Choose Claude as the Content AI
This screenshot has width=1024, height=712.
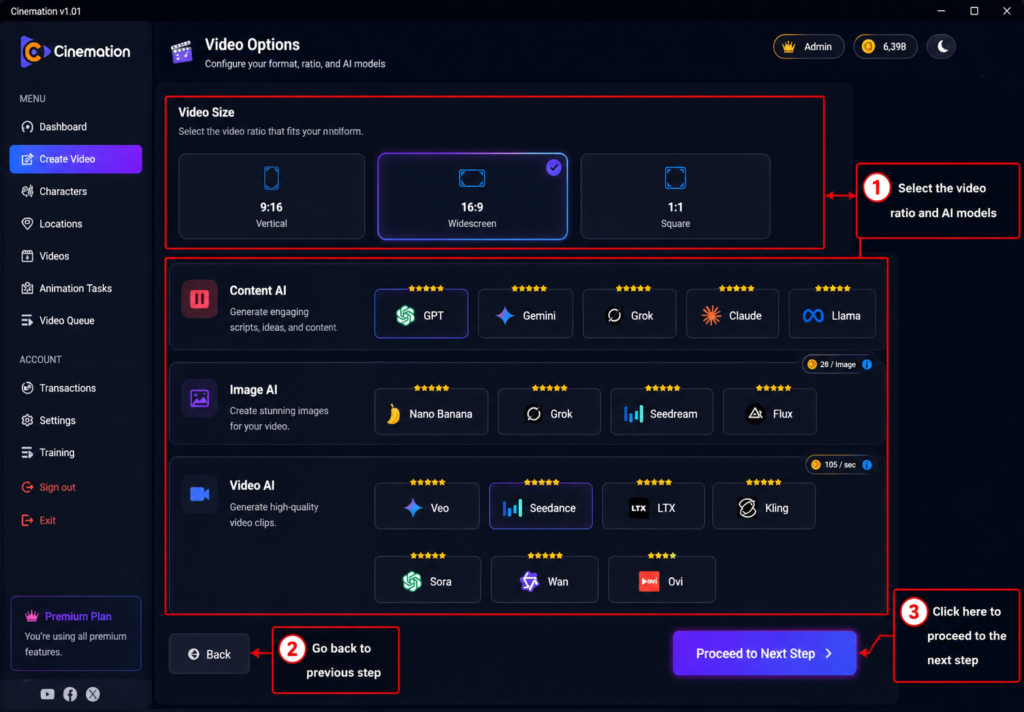click(x=732, y=314)
